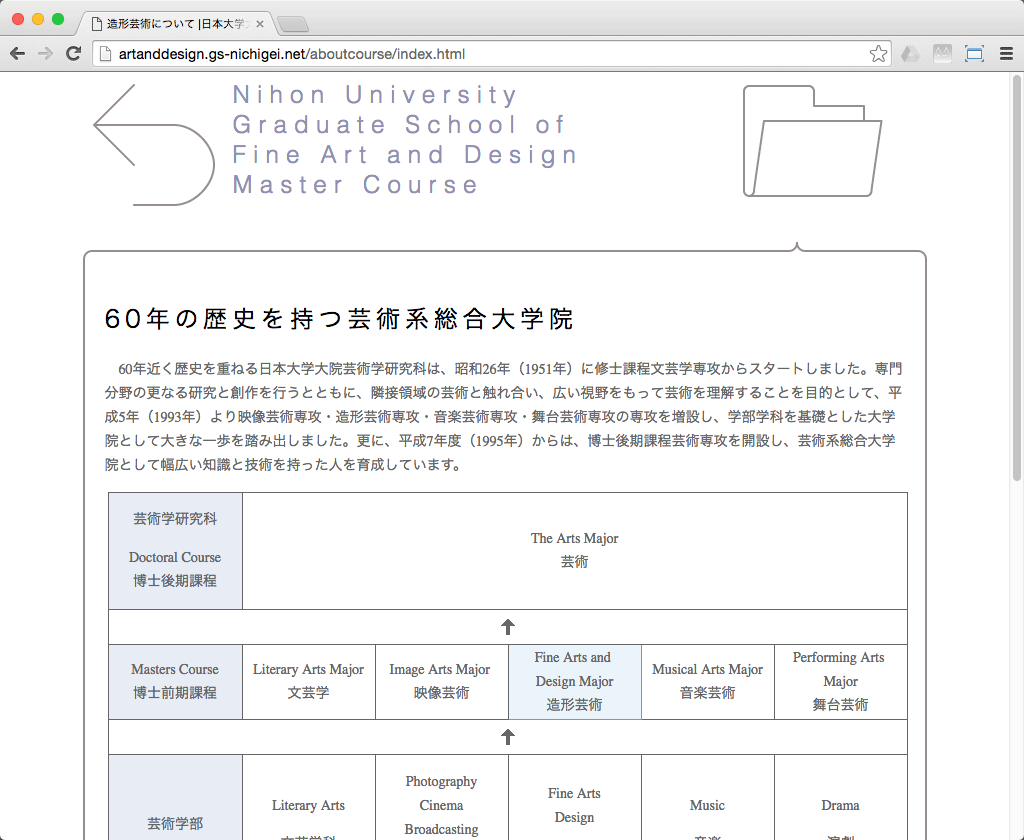The image size is (1024, 840).
Task: Click the folder graphic in page header
Action: [812, 141]
